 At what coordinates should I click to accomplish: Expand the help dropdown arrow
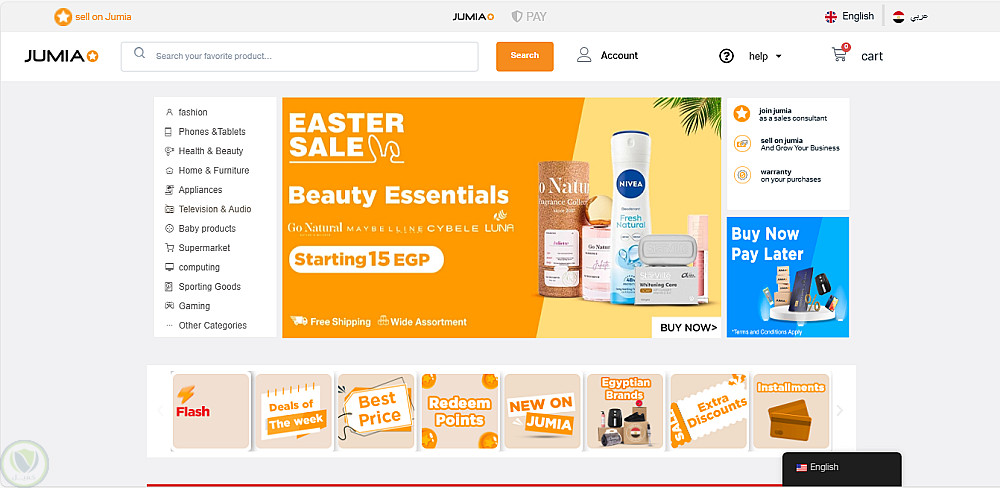(778, 56)
